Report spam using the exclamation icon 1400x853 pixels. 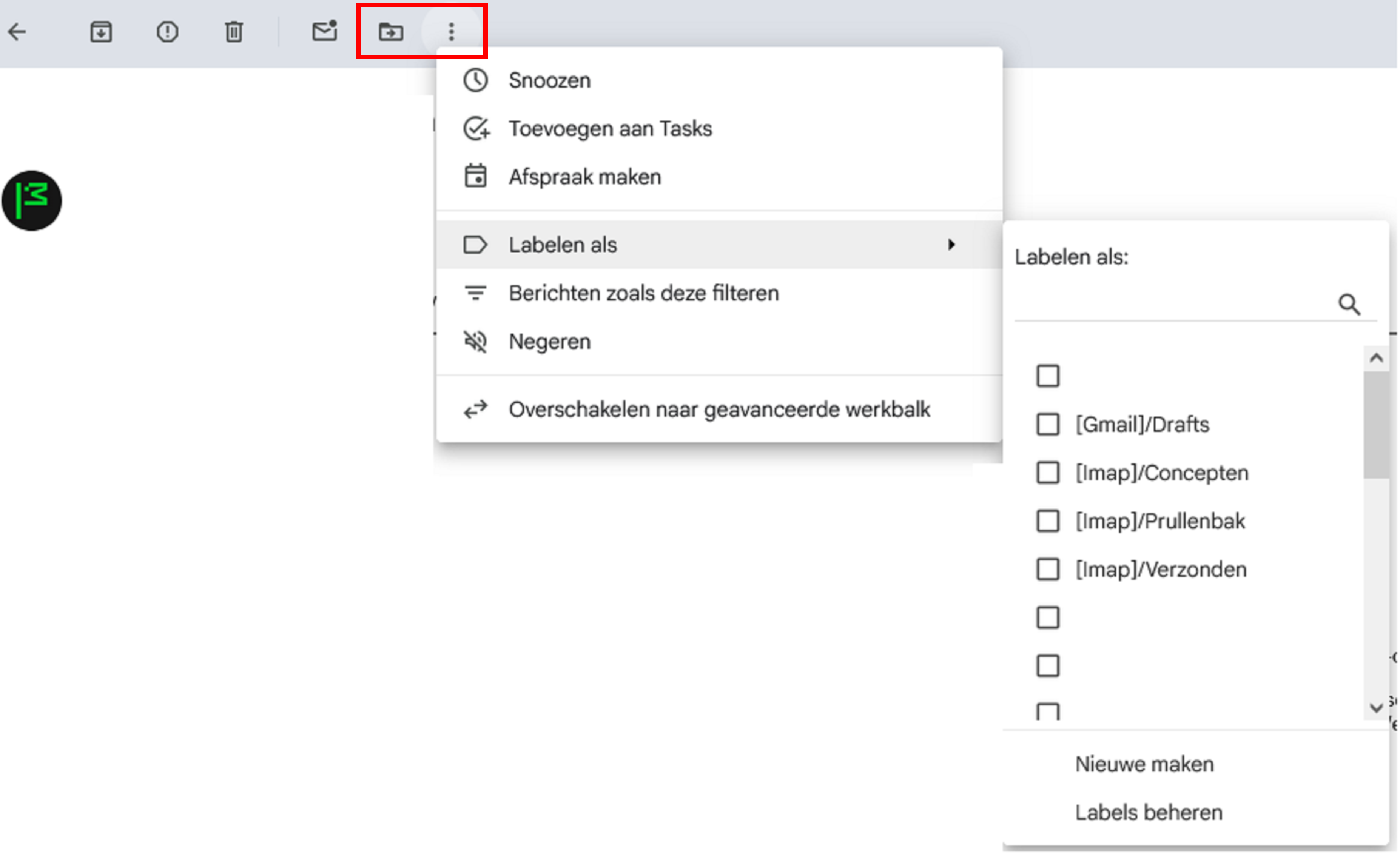click(167, 32)
